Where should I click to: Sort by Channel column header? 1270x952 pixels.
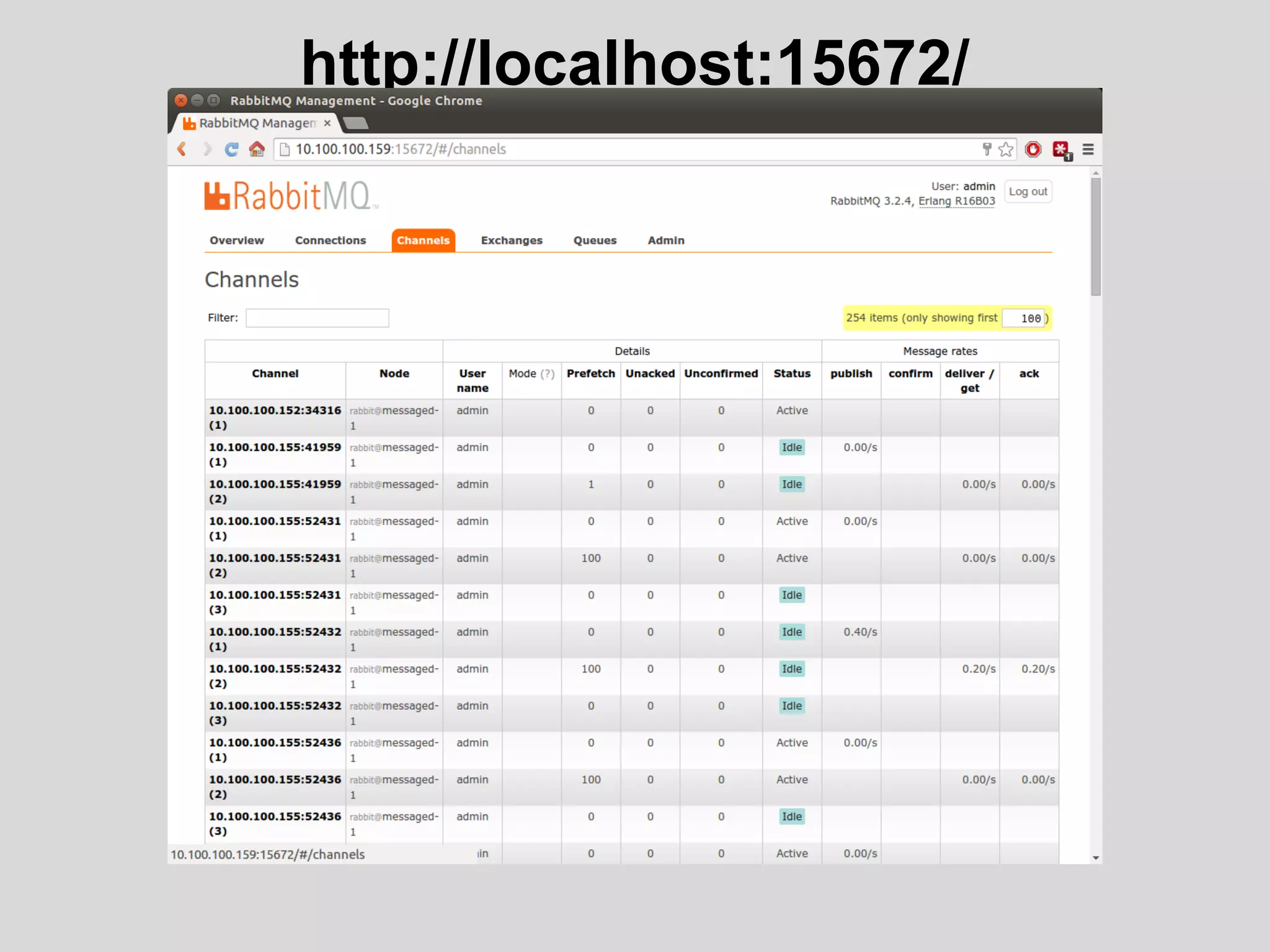click(275, 374)
